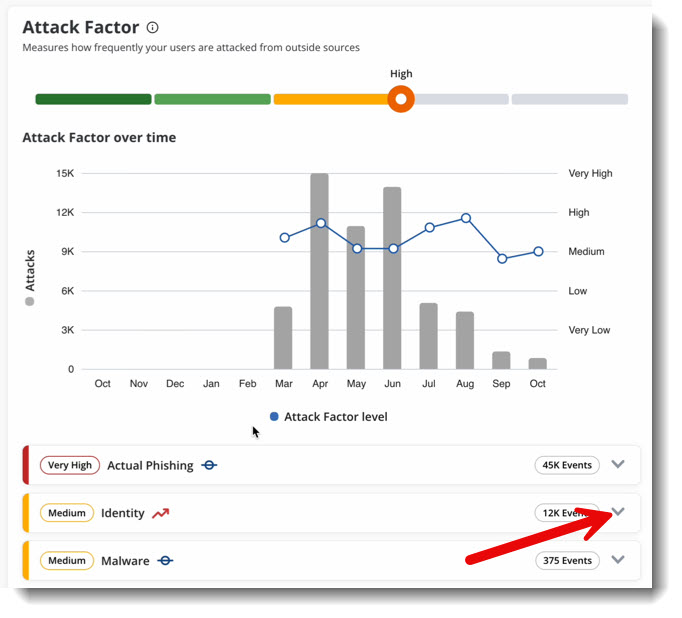
Task: Click the Attack Factor info icon
Action: [152, 28]
